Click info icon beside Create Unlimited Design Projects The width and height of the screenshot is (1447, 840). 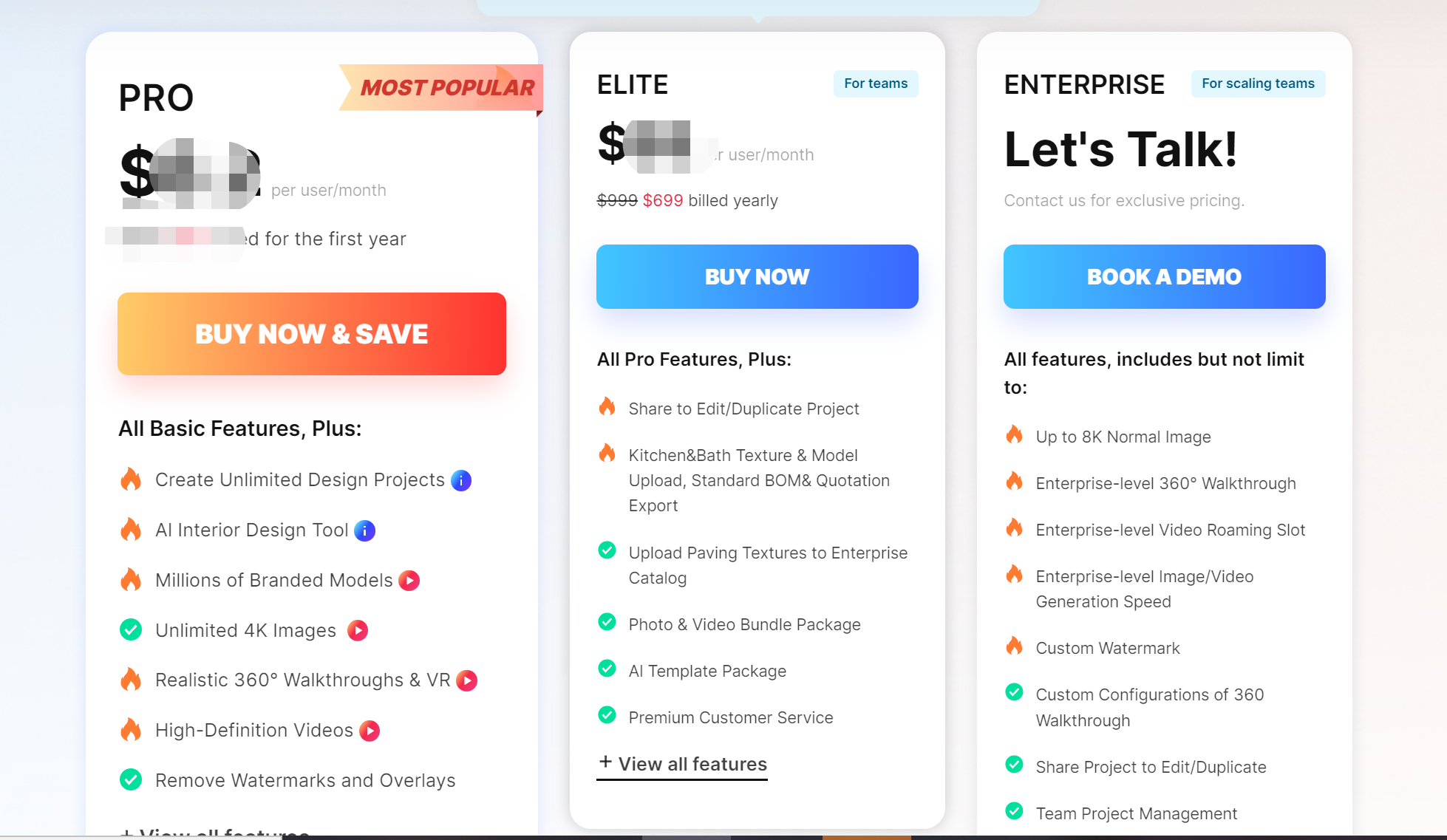(x=461, y=481)
